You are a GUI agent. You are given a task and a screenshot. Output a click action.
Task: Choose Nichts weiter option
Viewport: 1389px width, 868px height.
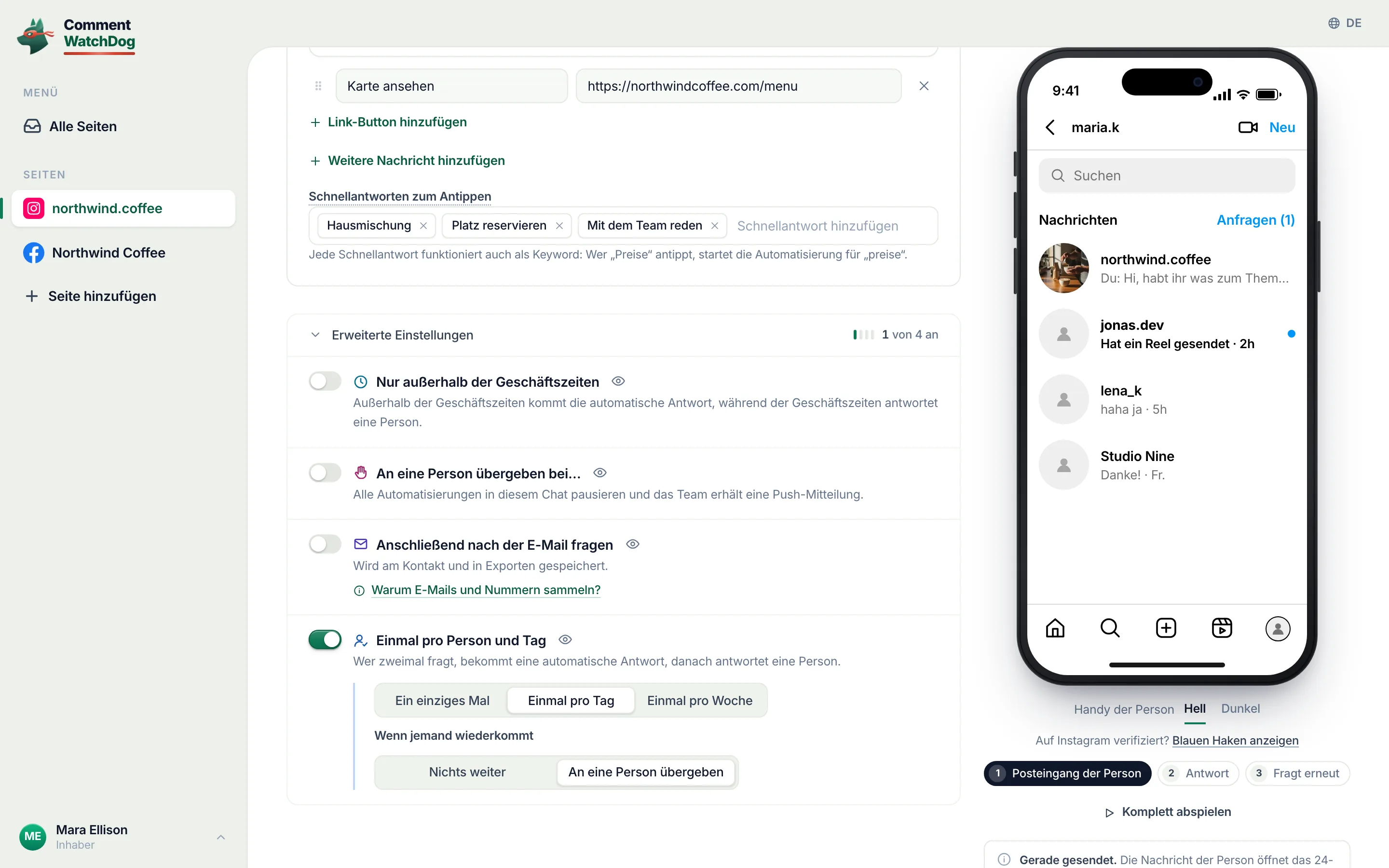click(467, 772)
